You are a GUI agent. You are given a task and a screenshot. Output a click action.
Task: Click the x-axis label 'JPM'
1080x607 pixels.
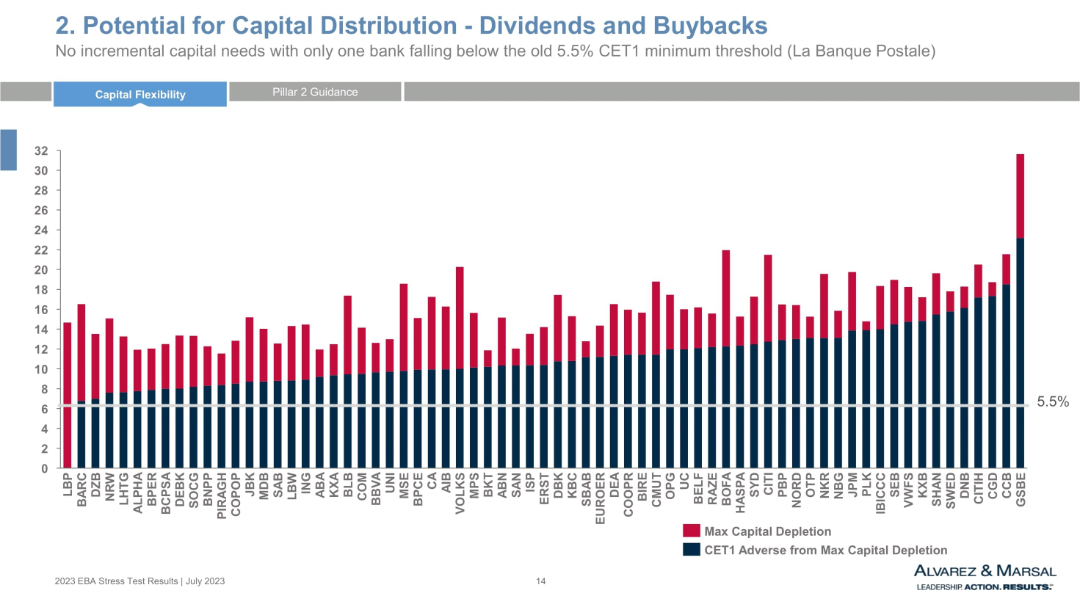pos(852,485)
